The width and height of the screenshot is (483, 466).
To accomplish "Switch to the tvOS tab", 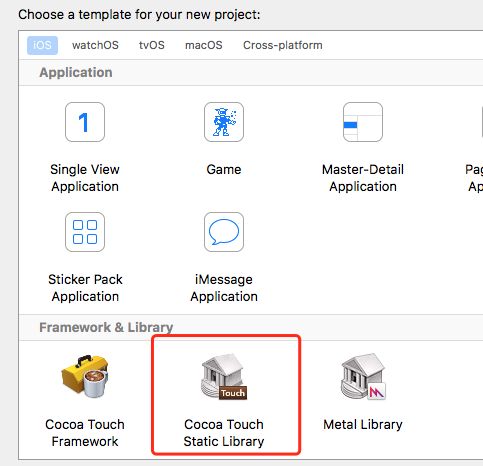I will point(152,45).
